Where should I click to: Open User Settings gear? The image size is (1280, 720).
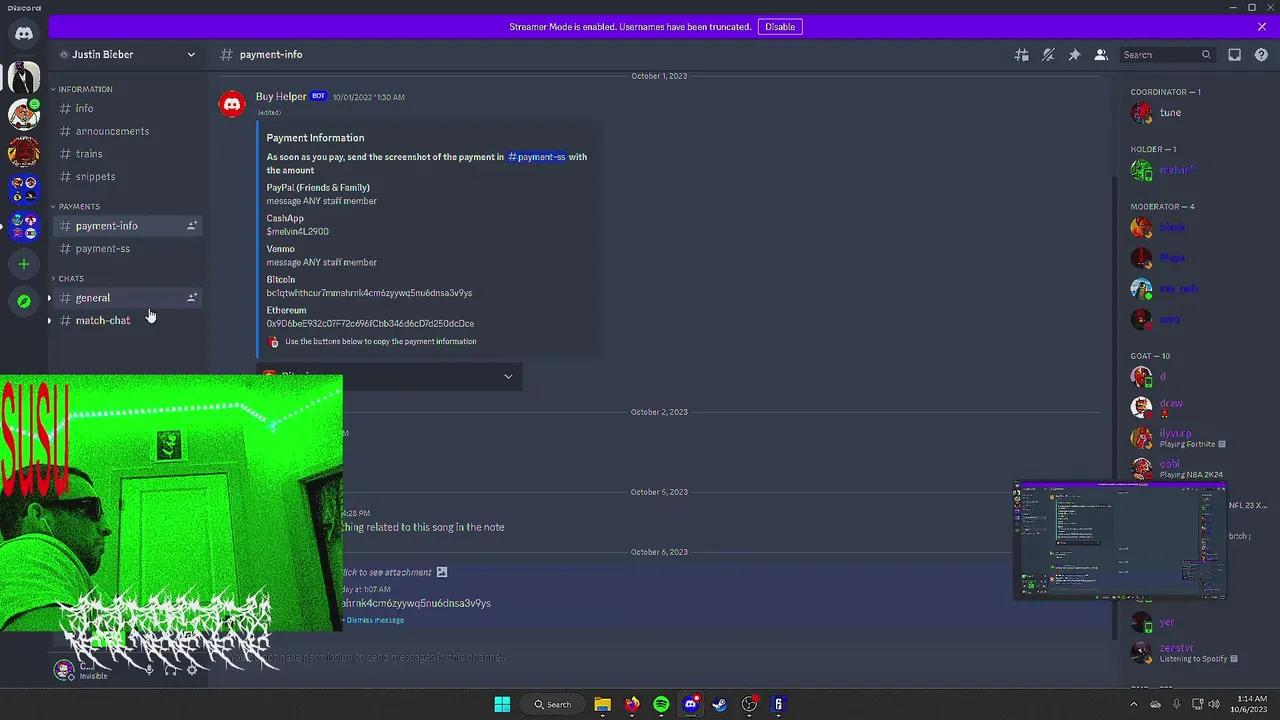(x=193, y=671)
